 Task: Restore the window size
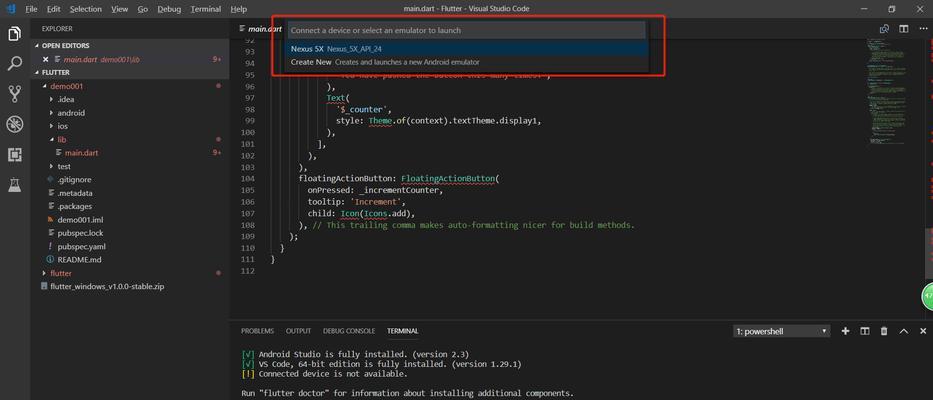[891, 9]
